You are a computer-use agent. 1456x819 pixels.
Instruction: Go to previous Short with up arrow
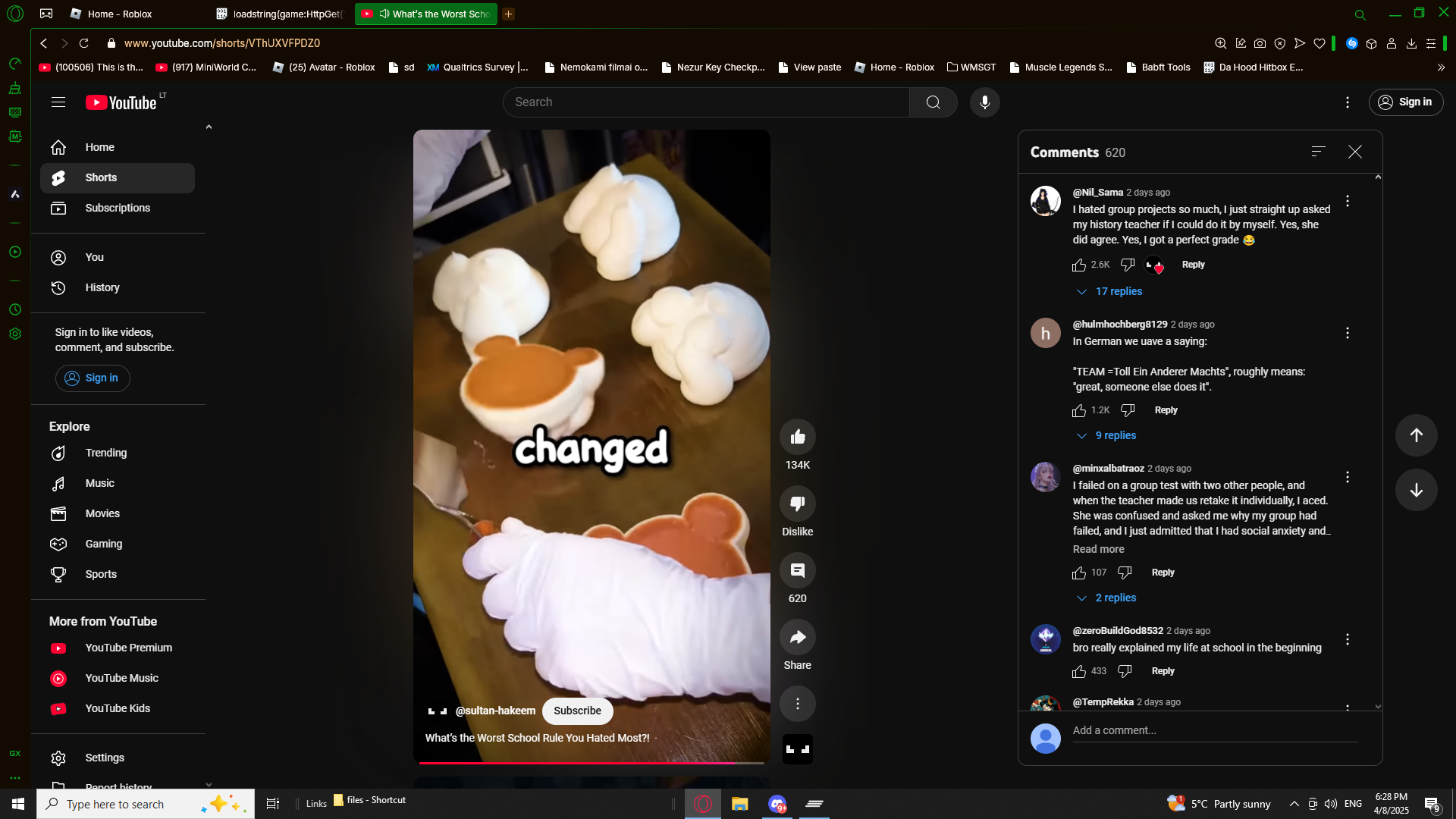pos(1416,435)
